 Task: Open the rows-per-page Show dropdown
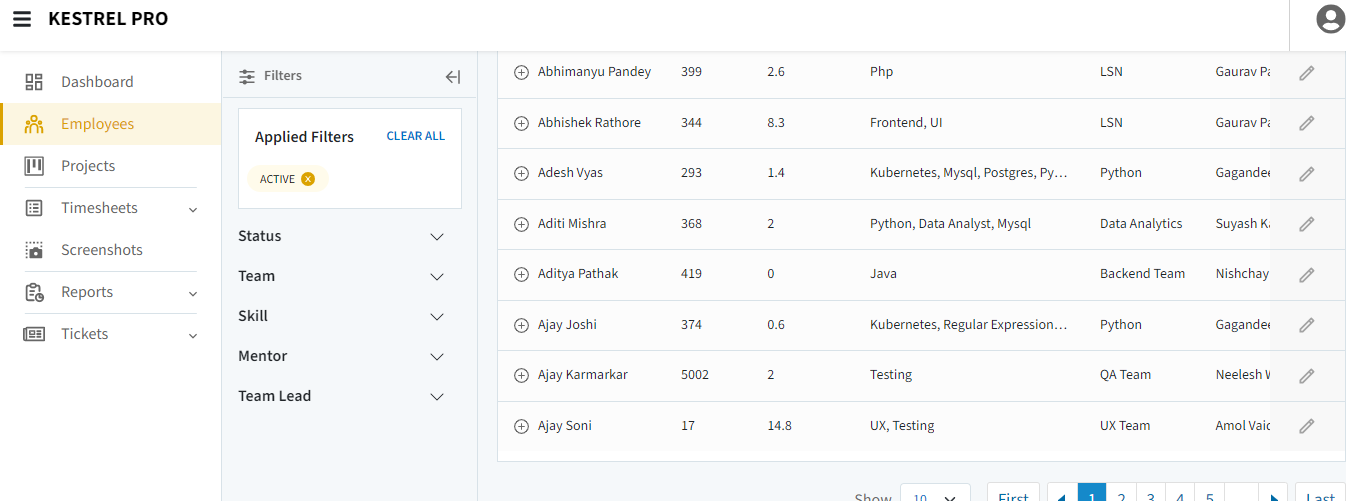935,495
